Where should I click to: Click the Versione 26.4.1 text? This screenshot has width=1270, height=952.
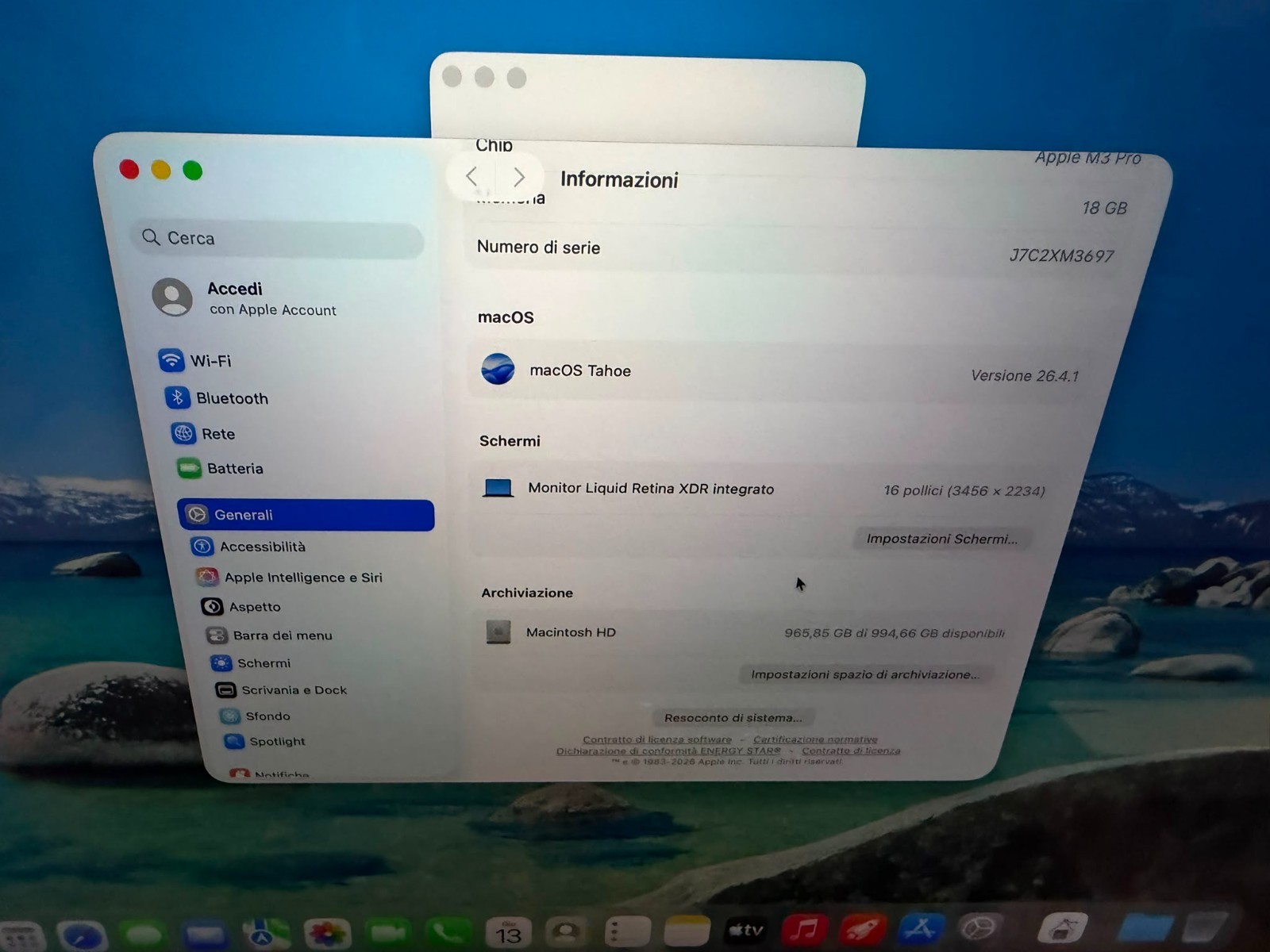click(x=1025, y=376)
